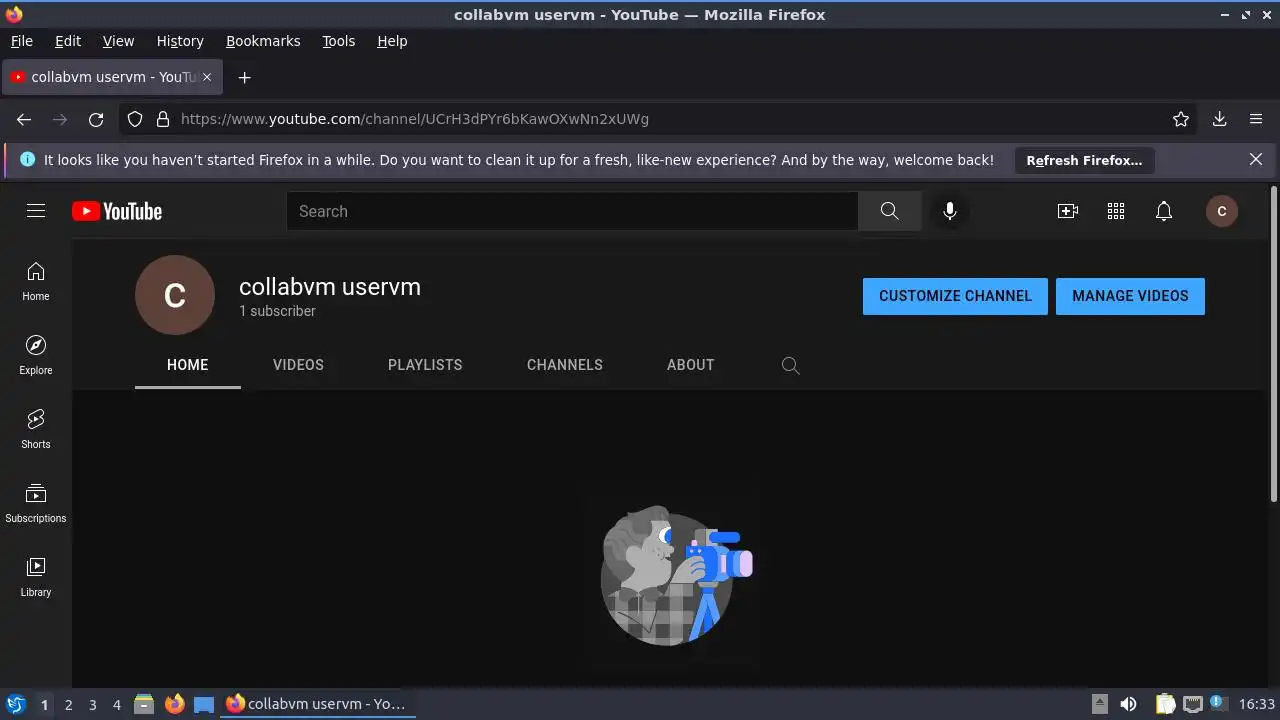The image size is (1280, 720).
Task: Open Library in the sidebar
Action: point(36,577)
